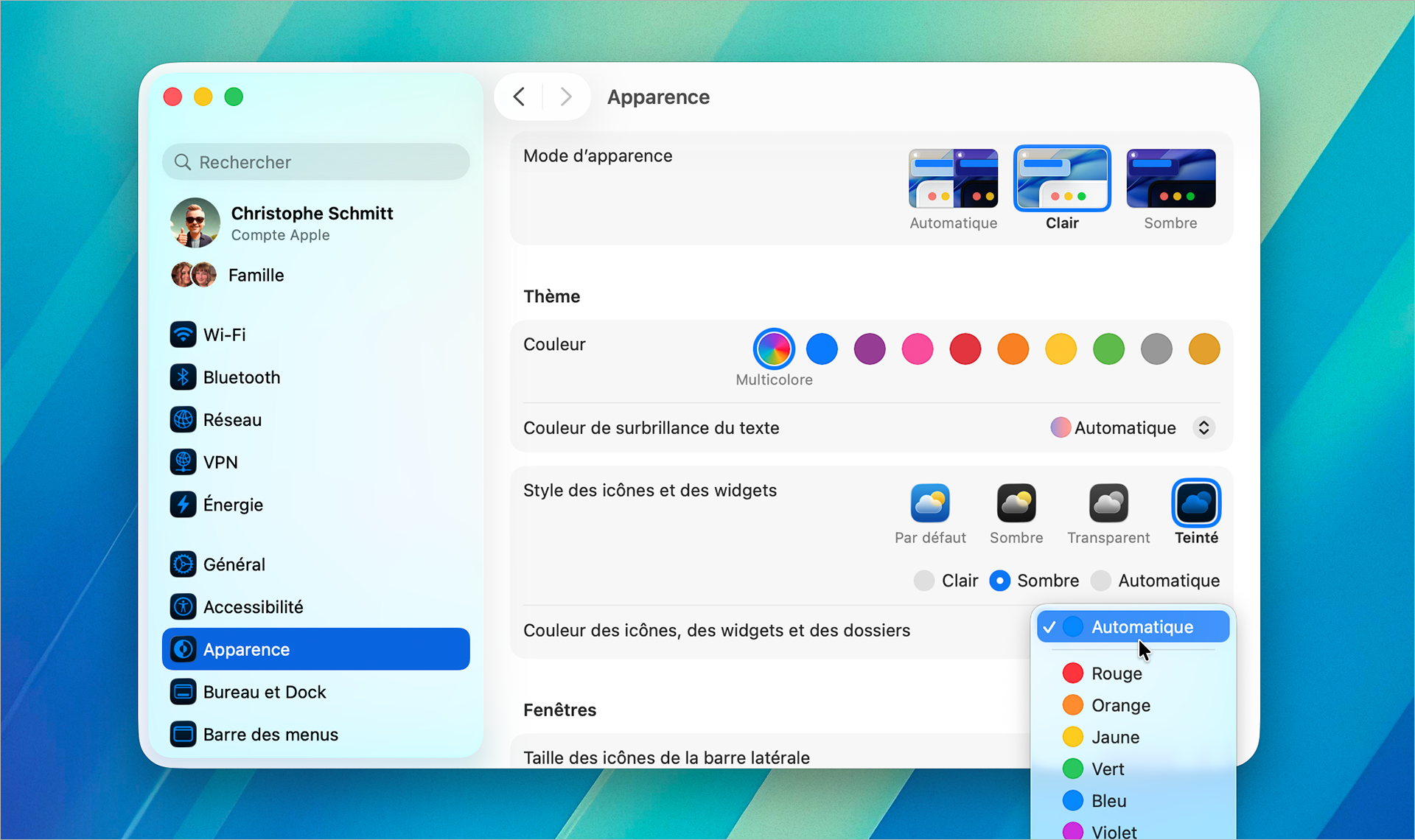Choose Rouge in the color menu
The width and height of the screenshot is (1415, 840).
(x=1116, y=673)
